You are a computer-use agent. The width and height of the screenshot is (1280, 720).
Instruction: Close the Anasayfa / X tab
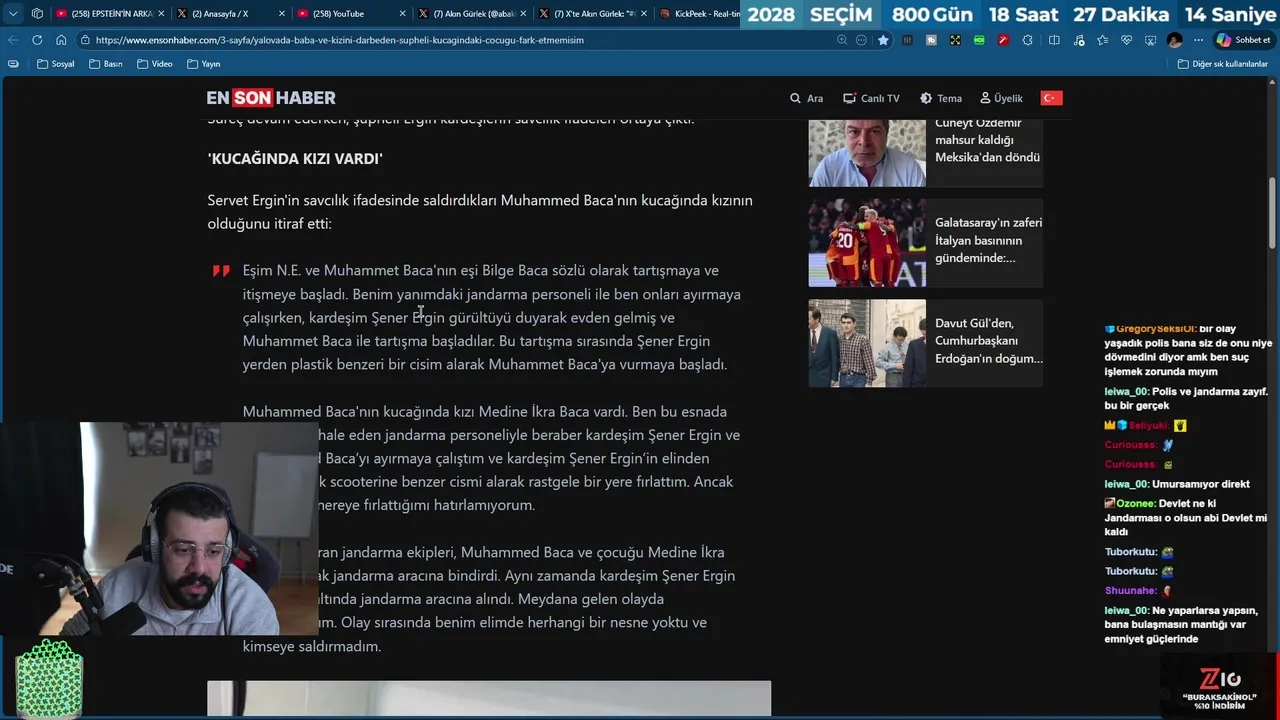coord(281,14)
